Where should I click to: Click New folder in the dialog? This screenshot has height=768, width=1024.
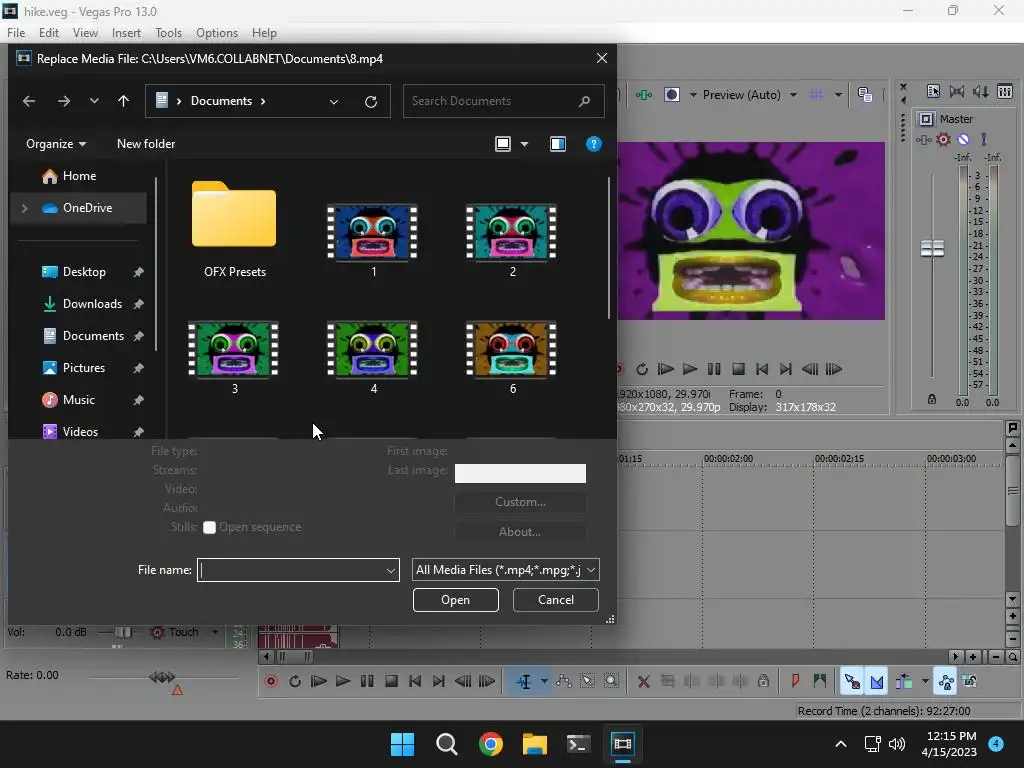pyautogui.click(x=146, y=144)
